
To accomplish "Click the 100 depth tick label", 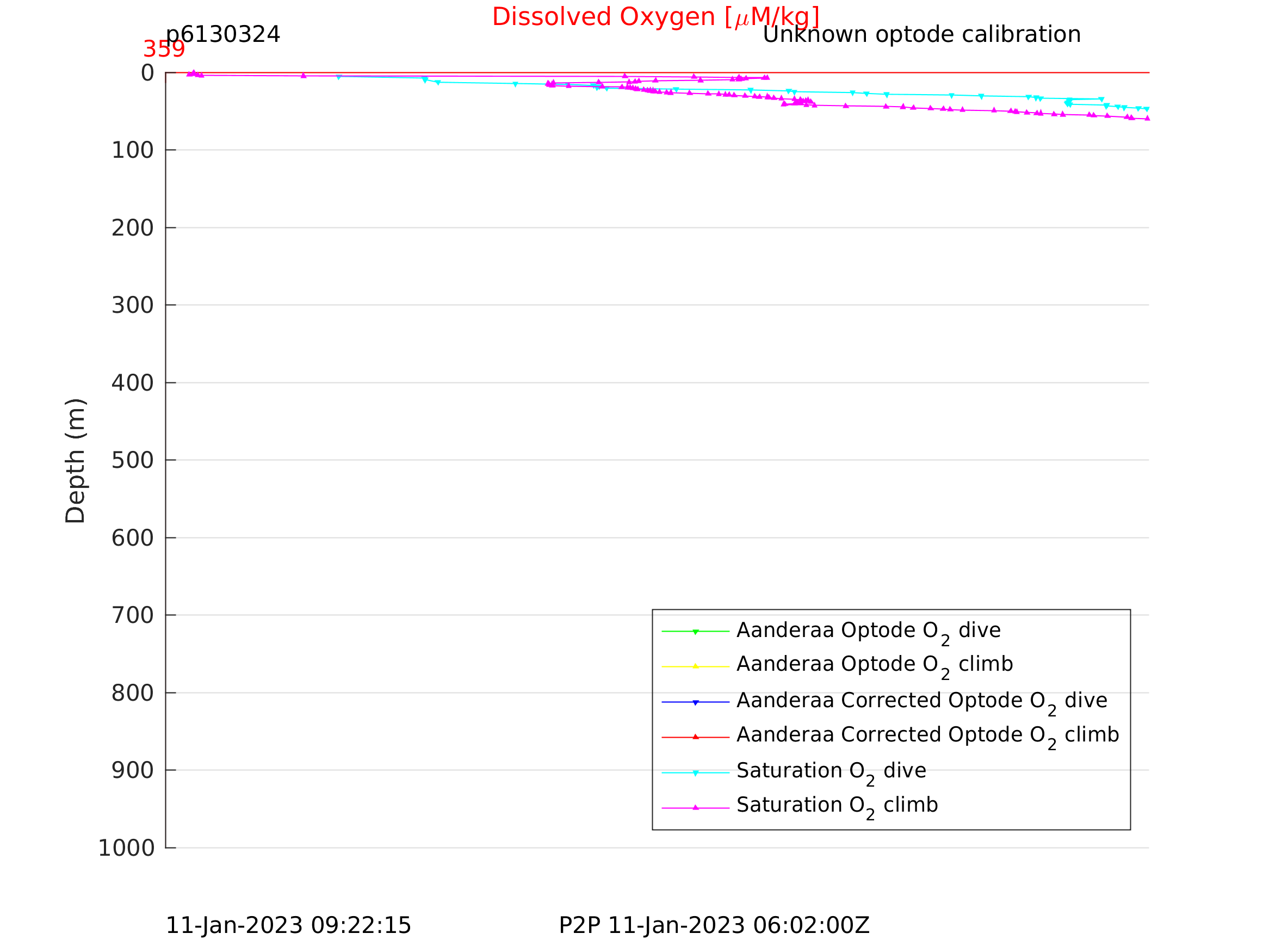I will coord(133,150).
